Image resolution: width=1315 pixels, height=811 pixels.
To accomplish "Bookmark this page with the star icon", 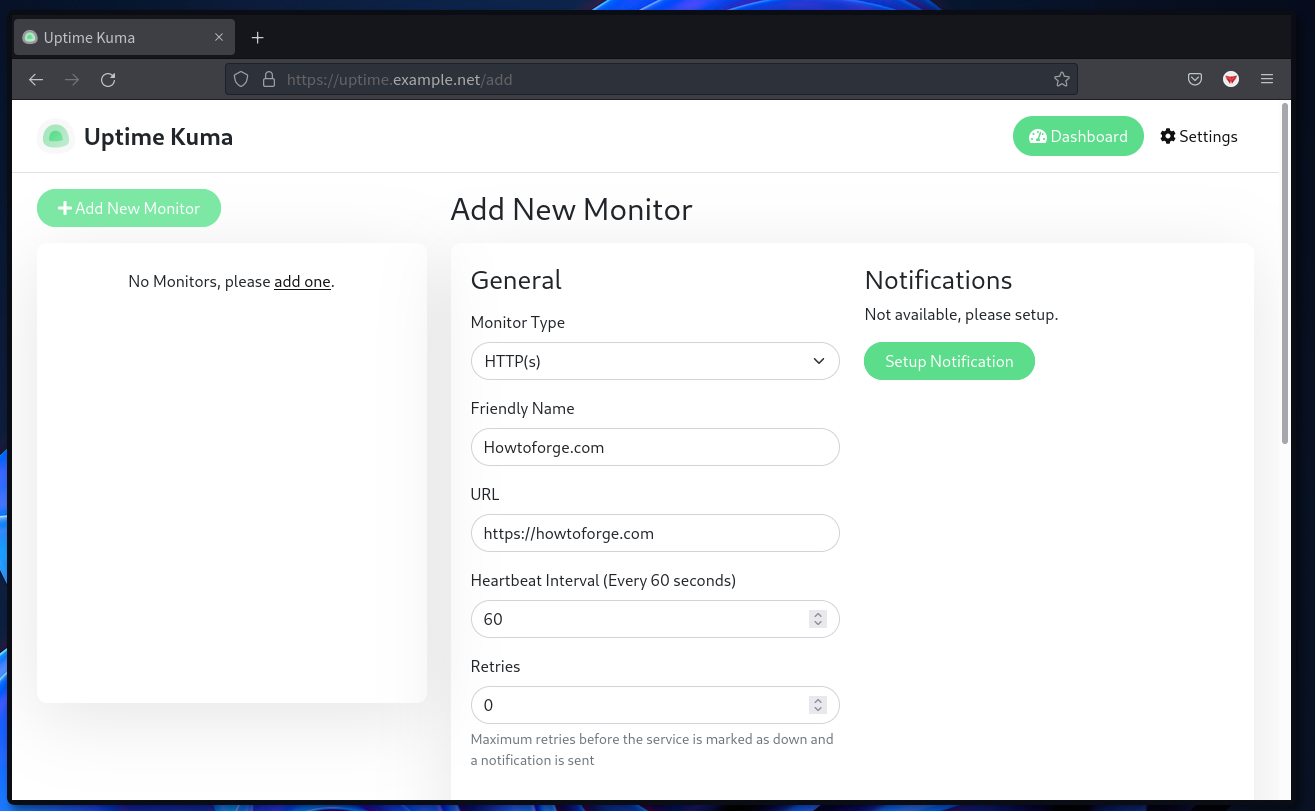I will [1062, 79].
